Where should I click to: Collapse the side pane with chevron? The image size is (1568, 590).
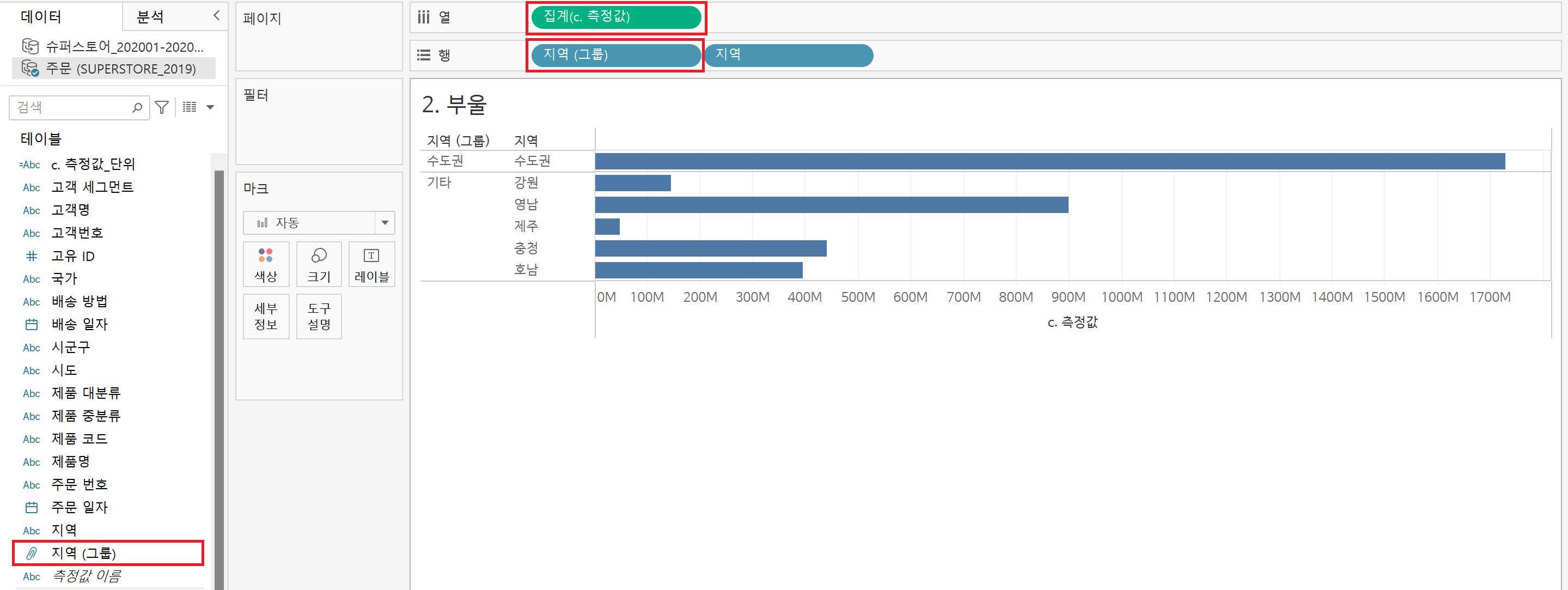(216, 16)
